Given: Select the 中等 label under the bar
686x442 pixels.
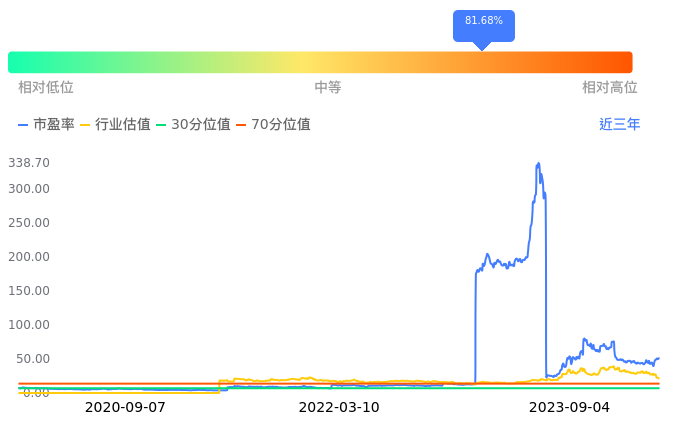Looking at the screenshot, I should point(328,88).
